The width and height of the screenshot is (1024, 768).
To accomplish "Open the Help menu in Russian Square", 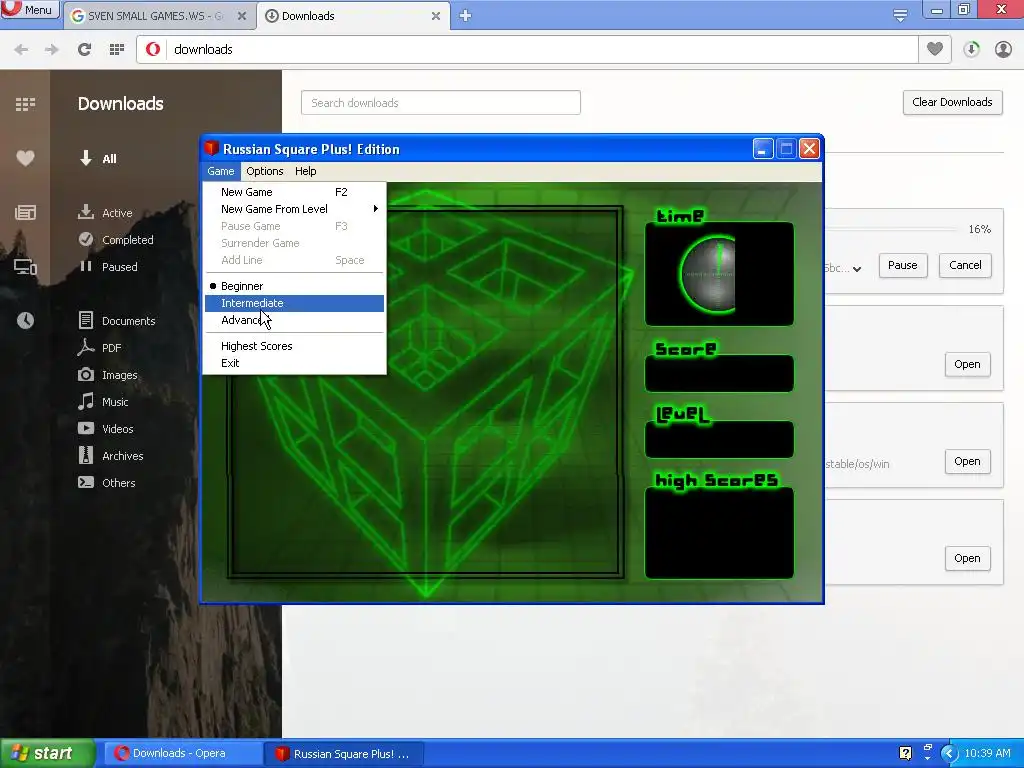I will click(x=306, y=171).
